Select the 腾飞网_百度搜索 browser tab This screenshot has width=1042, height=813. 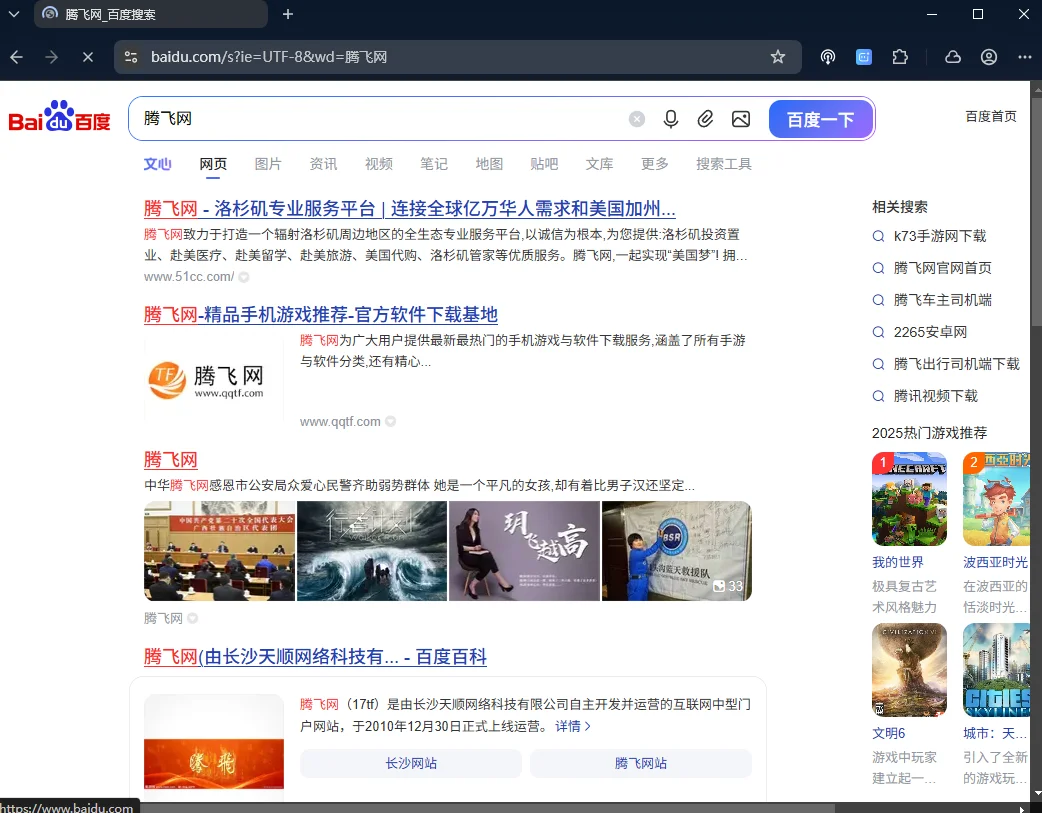click(x=151, y=14)
